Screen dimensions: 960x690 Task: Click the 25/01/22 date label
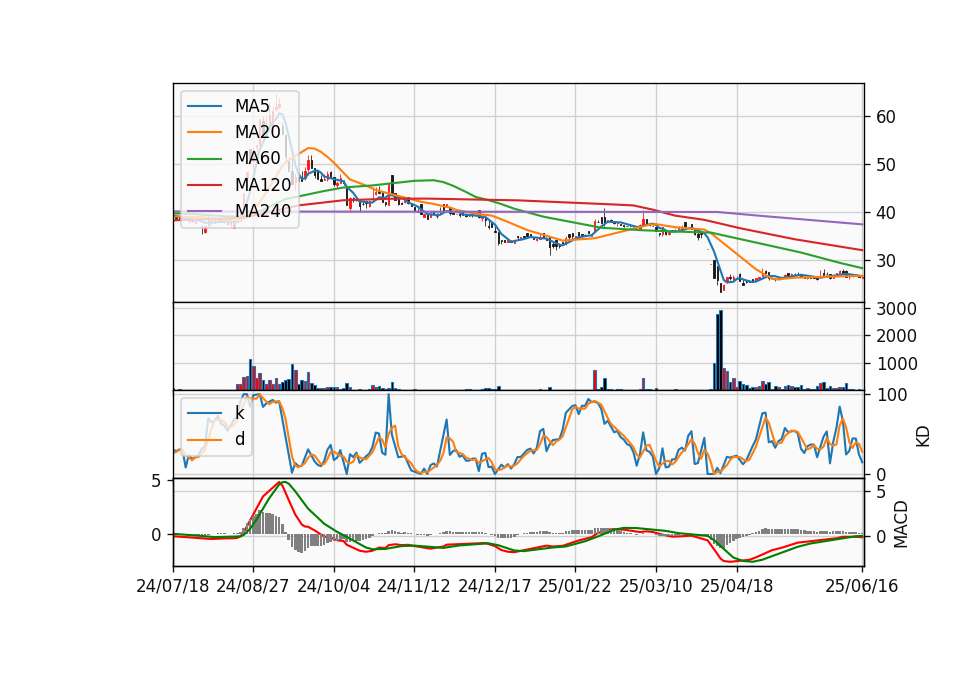click(x=575, y=586)
